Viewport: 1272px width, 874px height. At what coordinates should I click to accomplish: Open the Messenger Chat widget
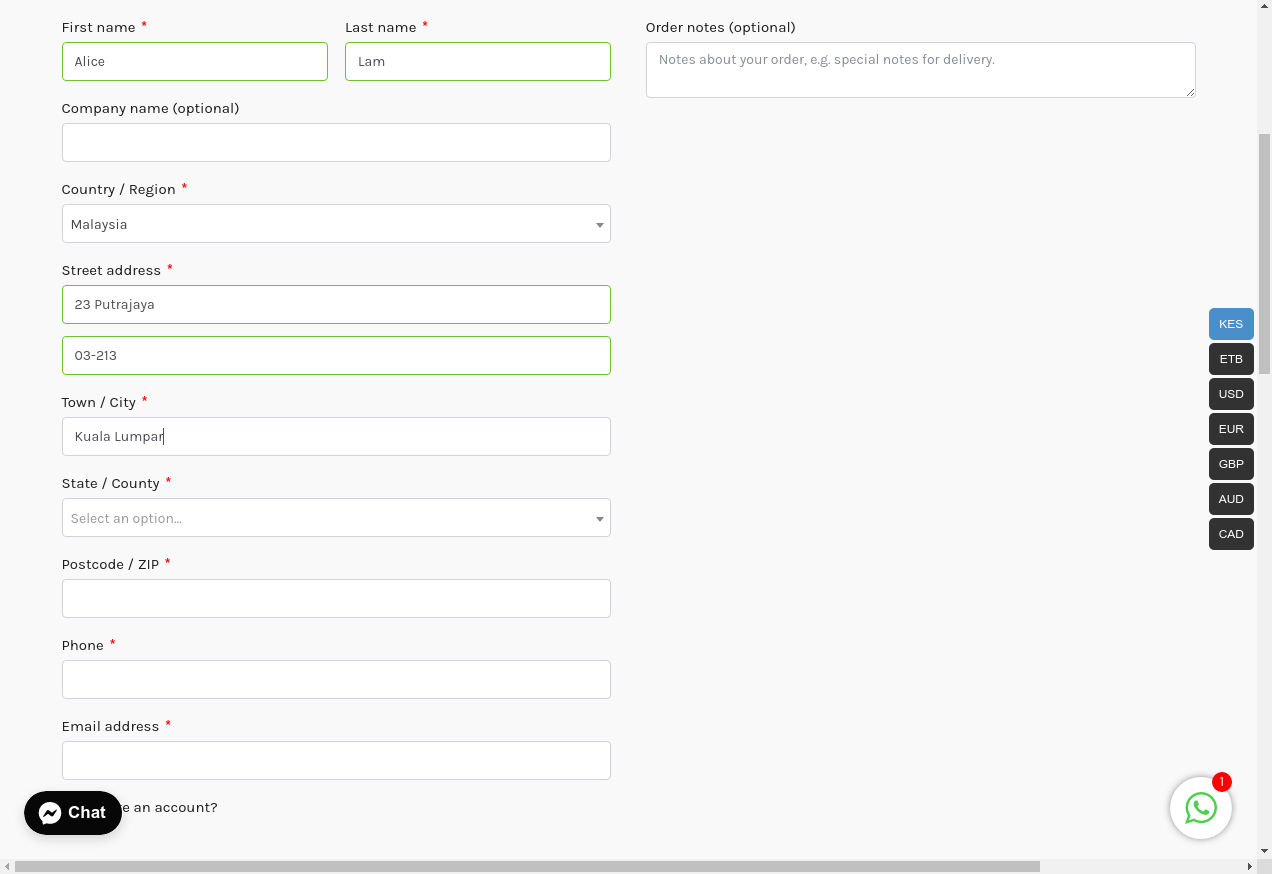[x=73, y=813]
